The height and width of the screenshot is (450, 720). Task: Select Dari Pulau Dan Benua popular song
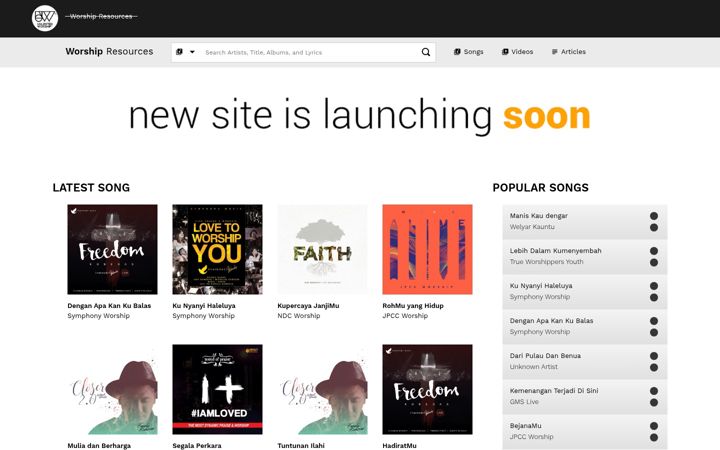coord(545,356)
